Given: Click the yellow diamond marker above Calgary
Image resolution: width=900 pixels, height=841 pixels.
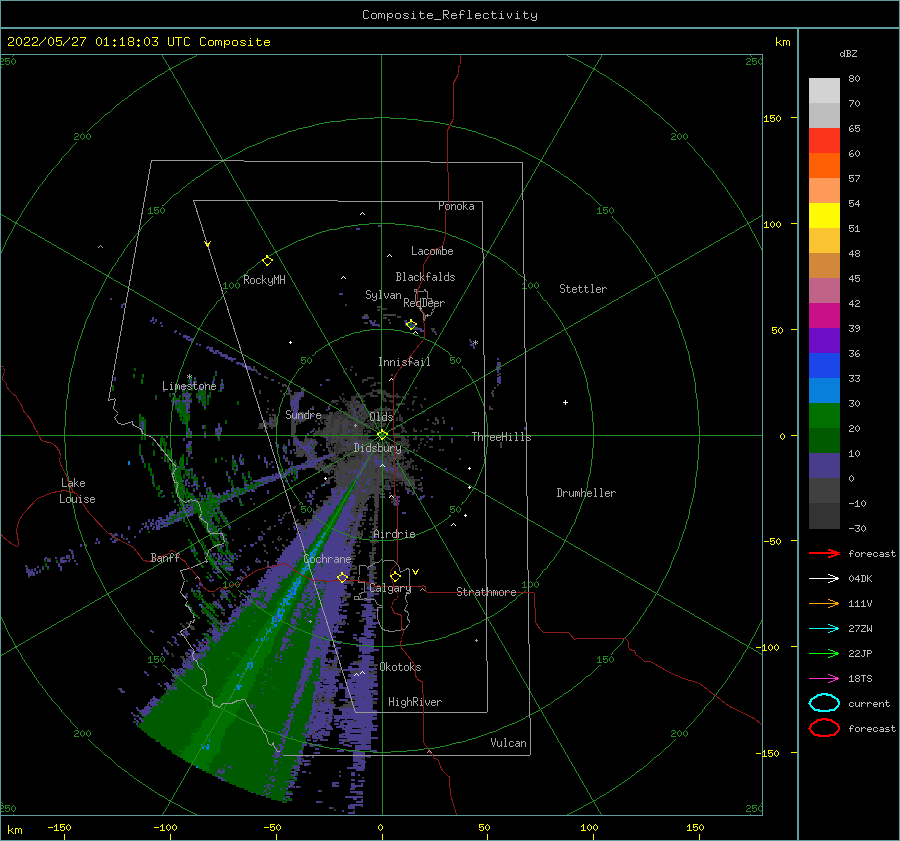Looking at the screenshot, I should [395, 576].
